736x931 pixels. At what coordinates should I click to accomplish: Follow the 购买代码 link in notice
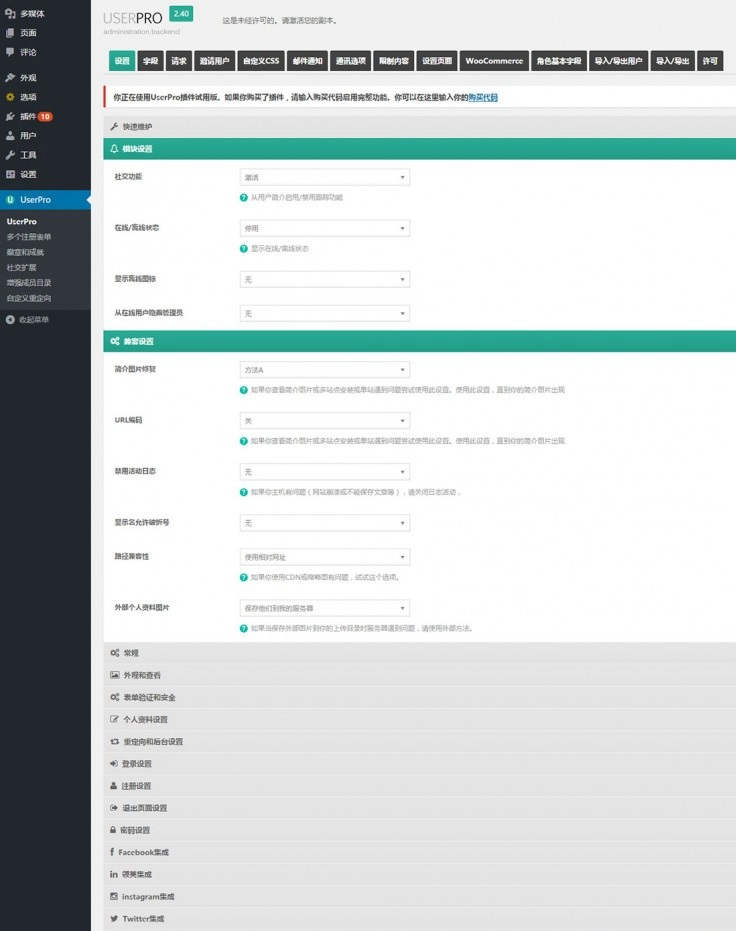point(483,97)
